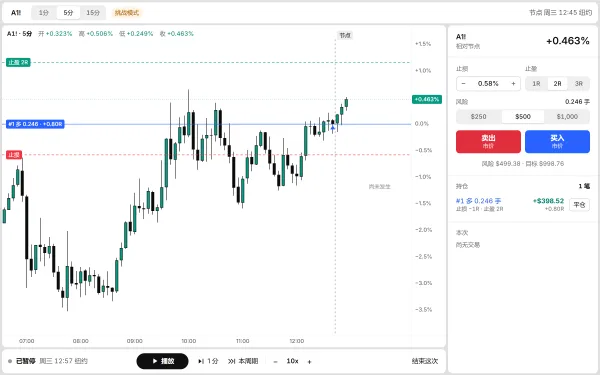Click the 周三 12:57 纽约 time text
The height and width of the screenshot is (375, 600).
(x=64, y=361)
